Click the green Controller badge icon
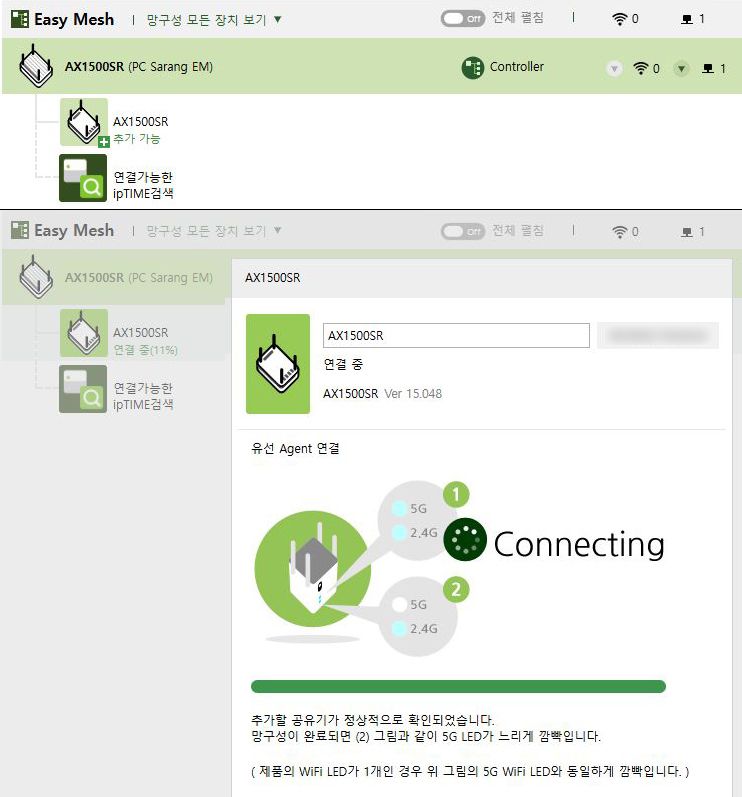 coord(473,68)
